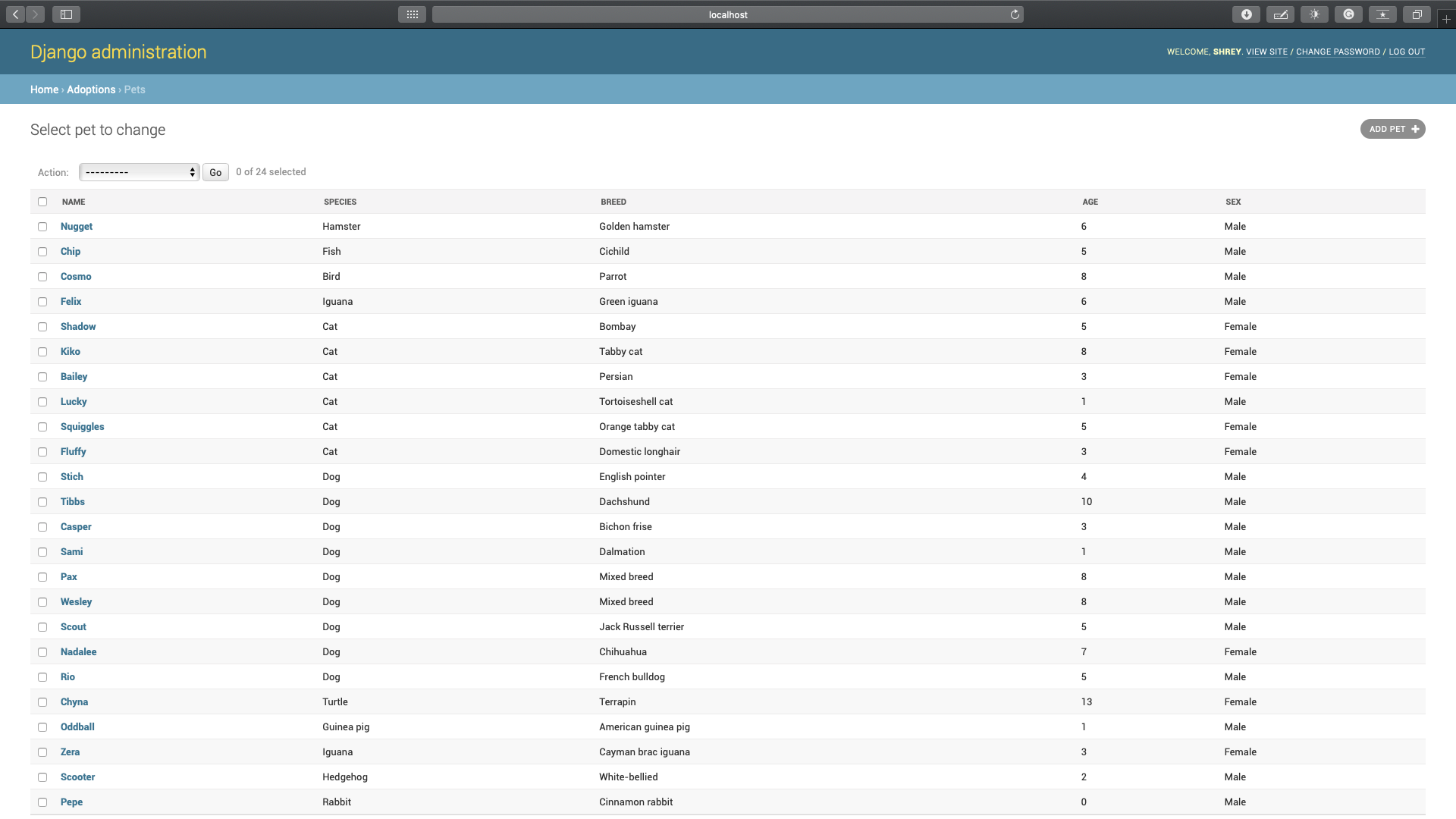Click the reload icon in the address bar
The image size is (1456, 819).
click(1015, 14)
